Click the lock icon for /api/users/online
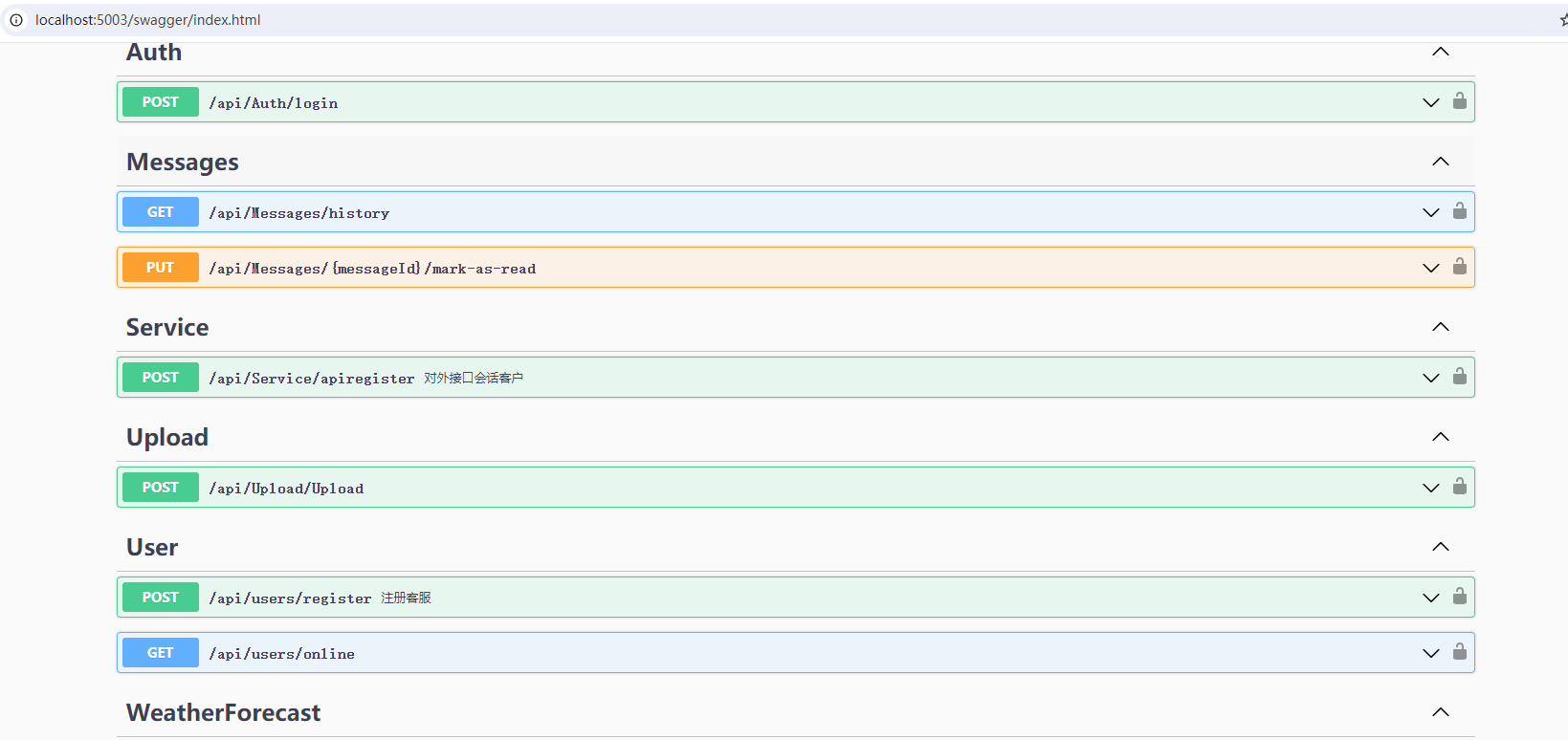 tap(1459, 651)
